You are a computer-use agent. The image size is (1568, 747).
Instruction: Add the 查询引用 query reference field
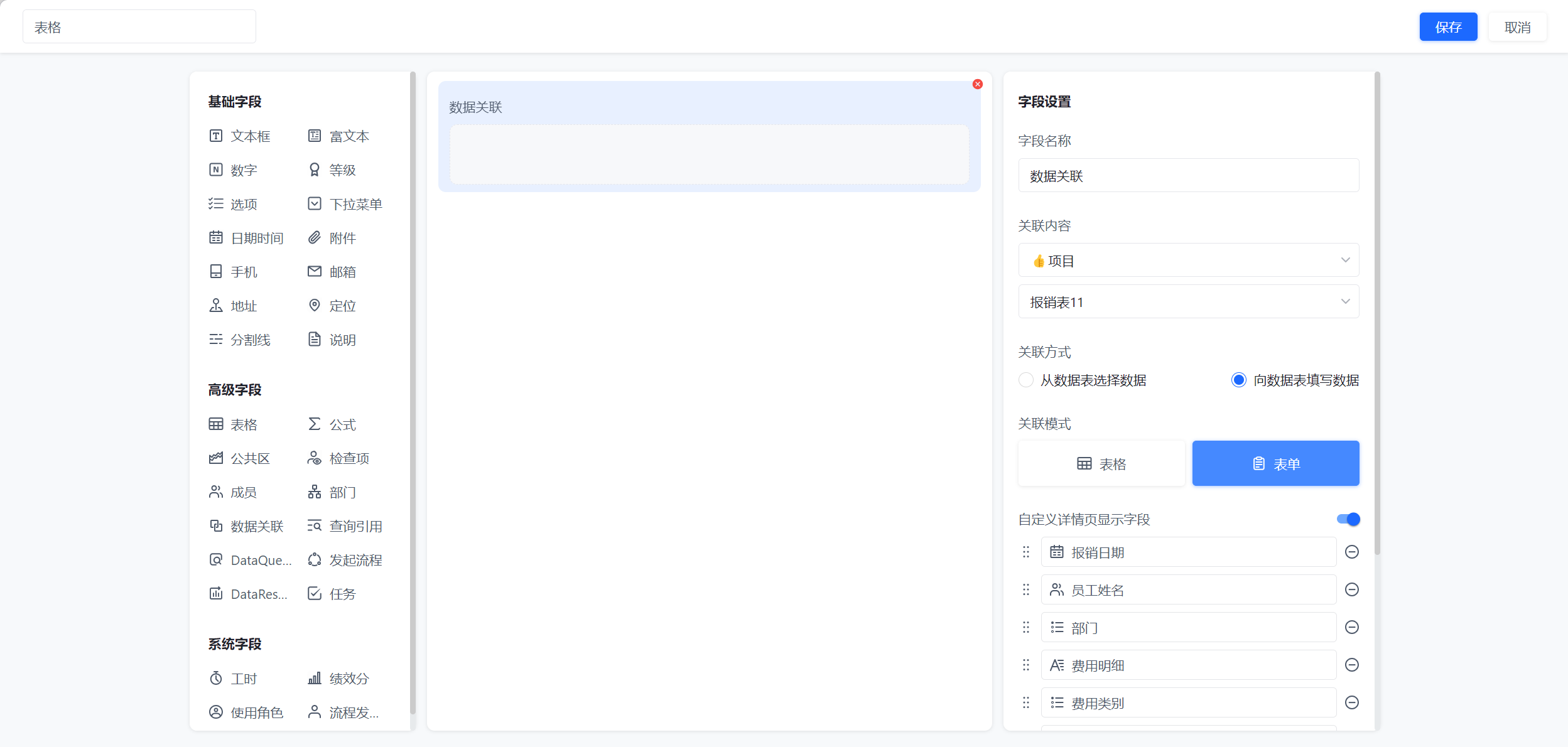[x=345, y=526]
